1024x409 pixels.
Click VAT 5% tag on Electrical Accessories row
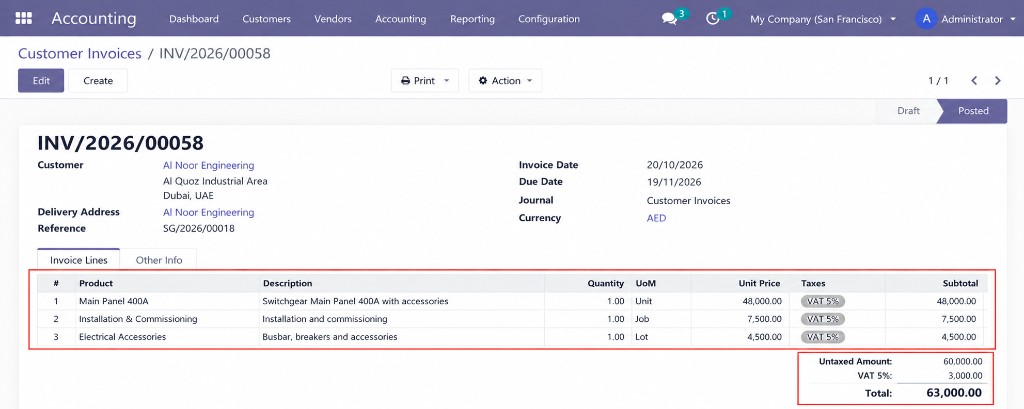coord(823,336)
